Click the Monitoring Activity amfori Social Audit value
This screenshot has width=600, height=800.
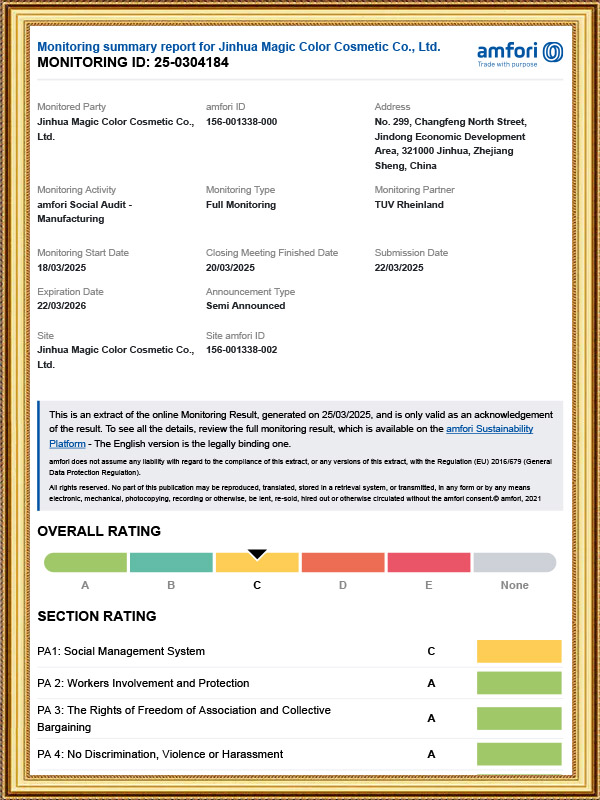[x=85, y=212]
